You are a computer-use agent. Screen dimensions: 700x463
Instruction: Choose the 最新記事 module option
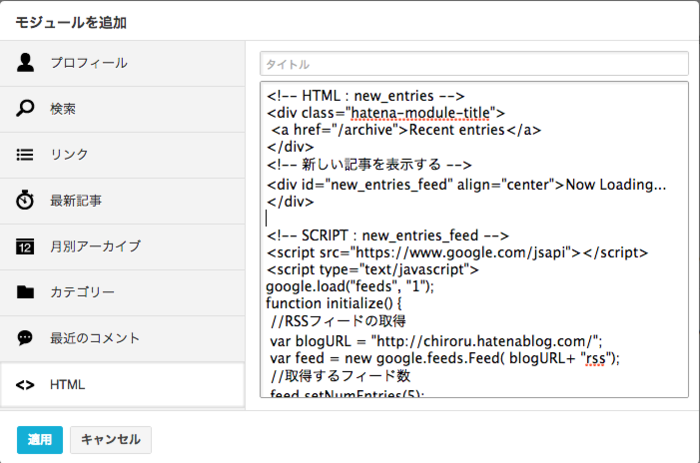click(x=76, y=200)
